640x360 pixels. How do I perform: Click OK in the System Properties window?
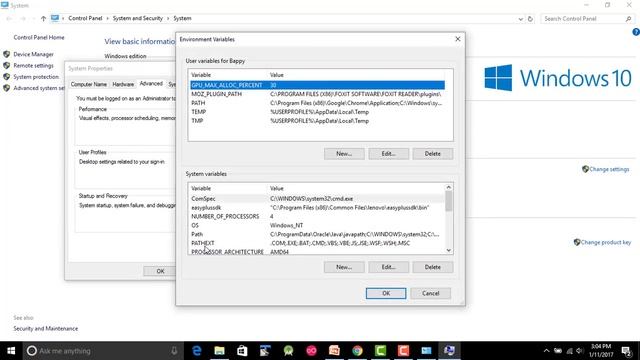pos(160,271)
